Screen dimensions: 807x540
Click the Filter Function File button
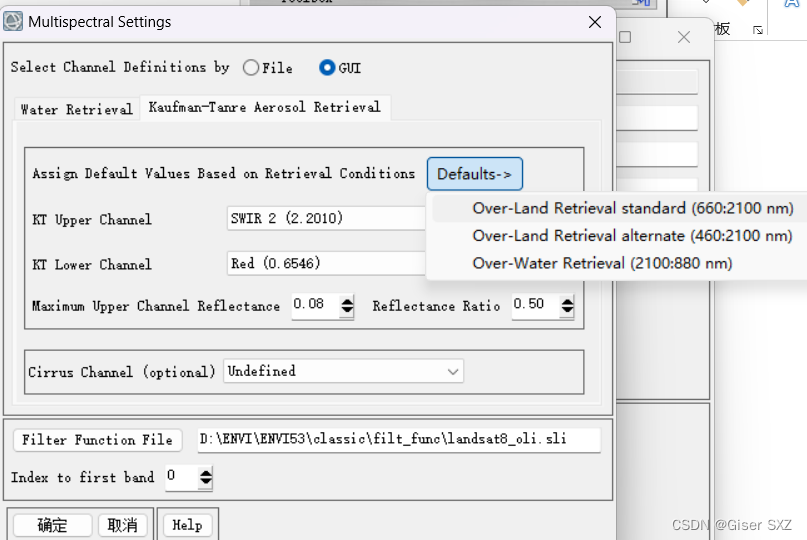pyautogui.click(x=97, y=440)
